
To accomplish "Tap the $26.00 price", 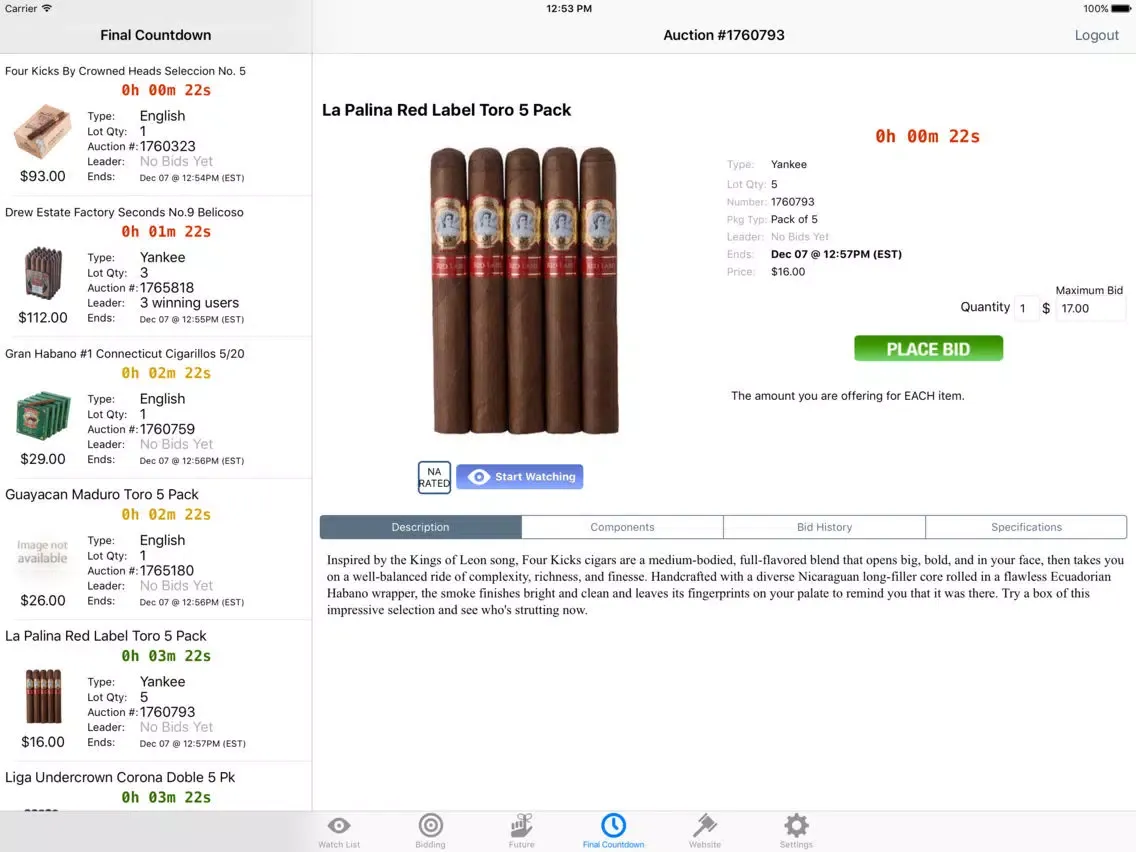I will (x=43, y=600).
